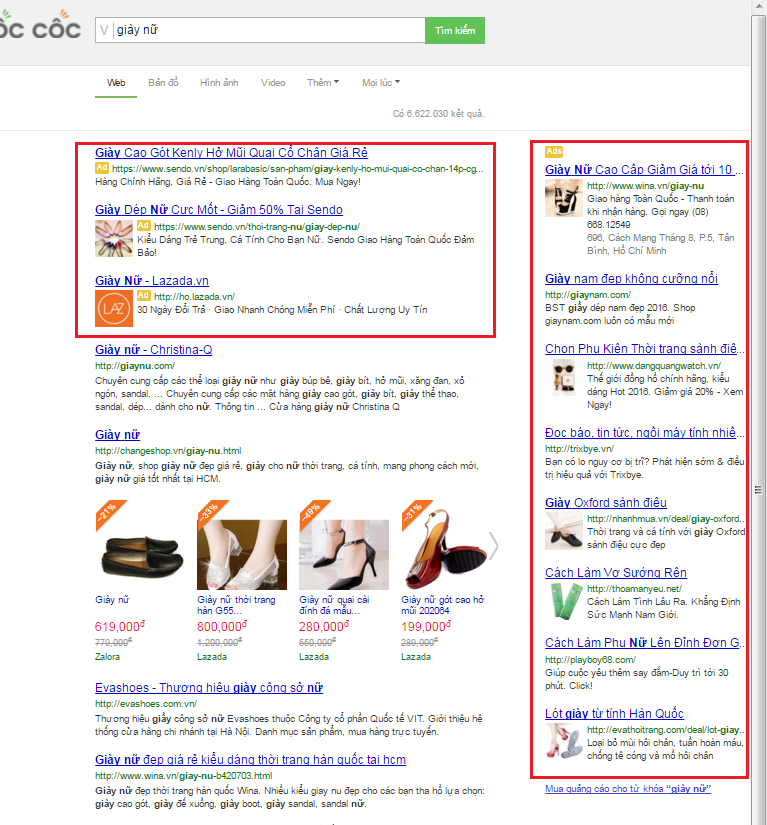Screen dimensions: 767x825
Task: Click the page vertical scrollbar
Action: coord(758,490)
